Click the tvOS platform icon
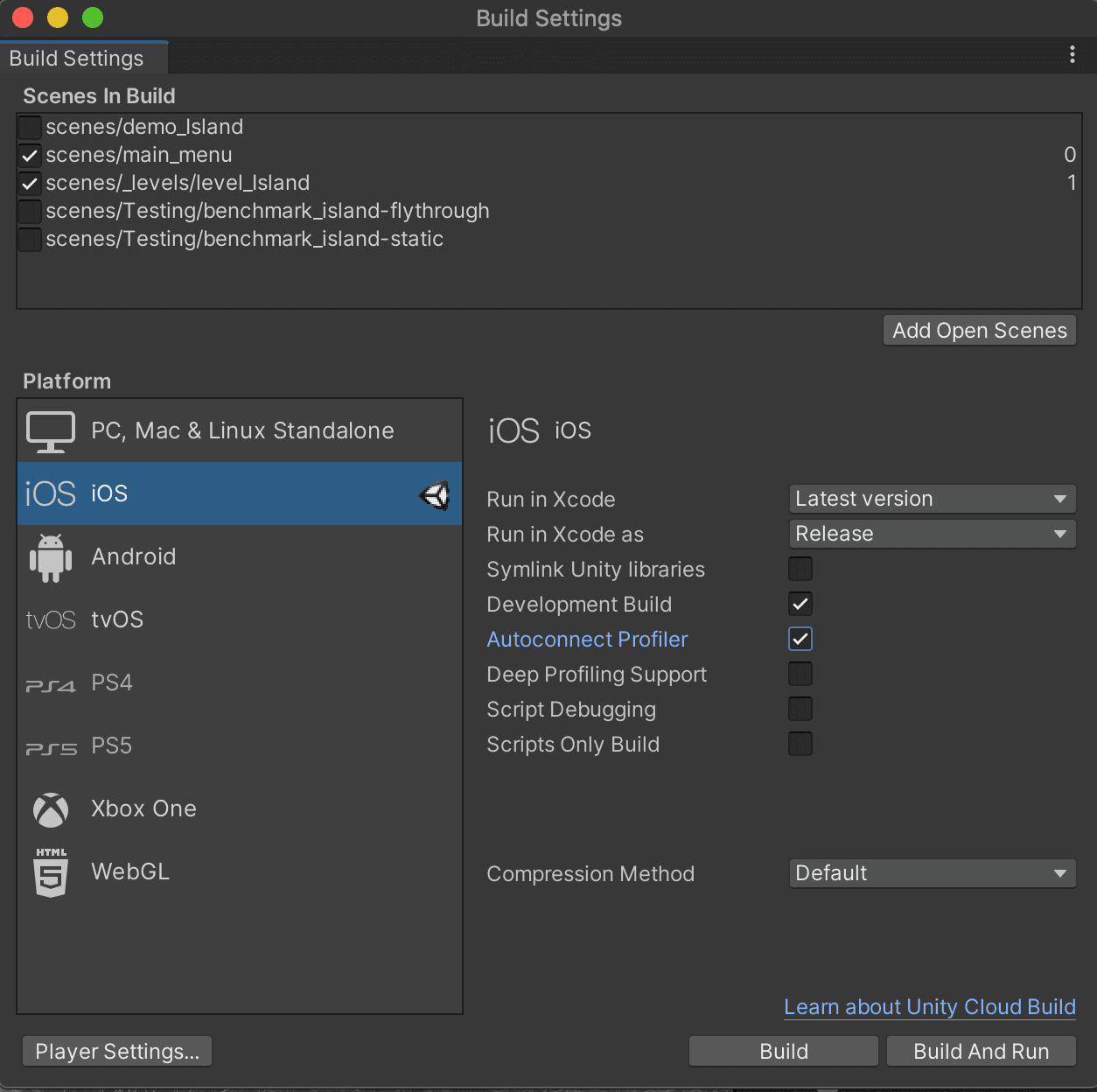Viewport: 1097px width, 1092px height. point(50,619)
